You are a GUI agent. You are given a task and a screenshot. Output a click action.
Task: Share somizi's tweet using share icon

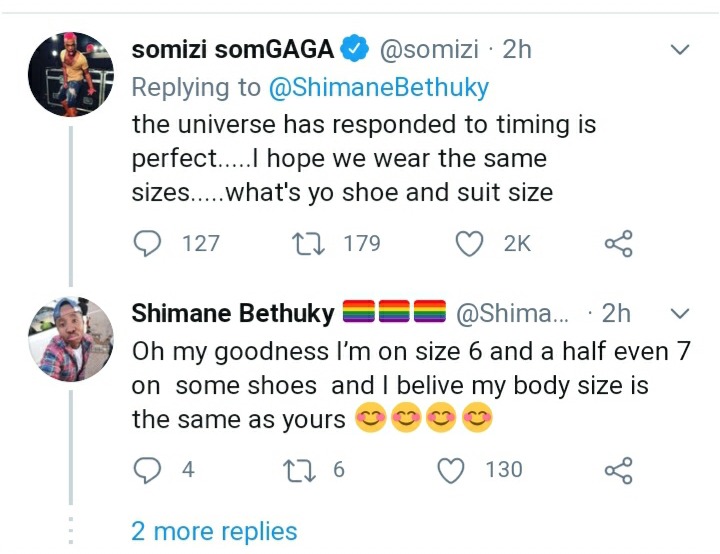[619, 243]
